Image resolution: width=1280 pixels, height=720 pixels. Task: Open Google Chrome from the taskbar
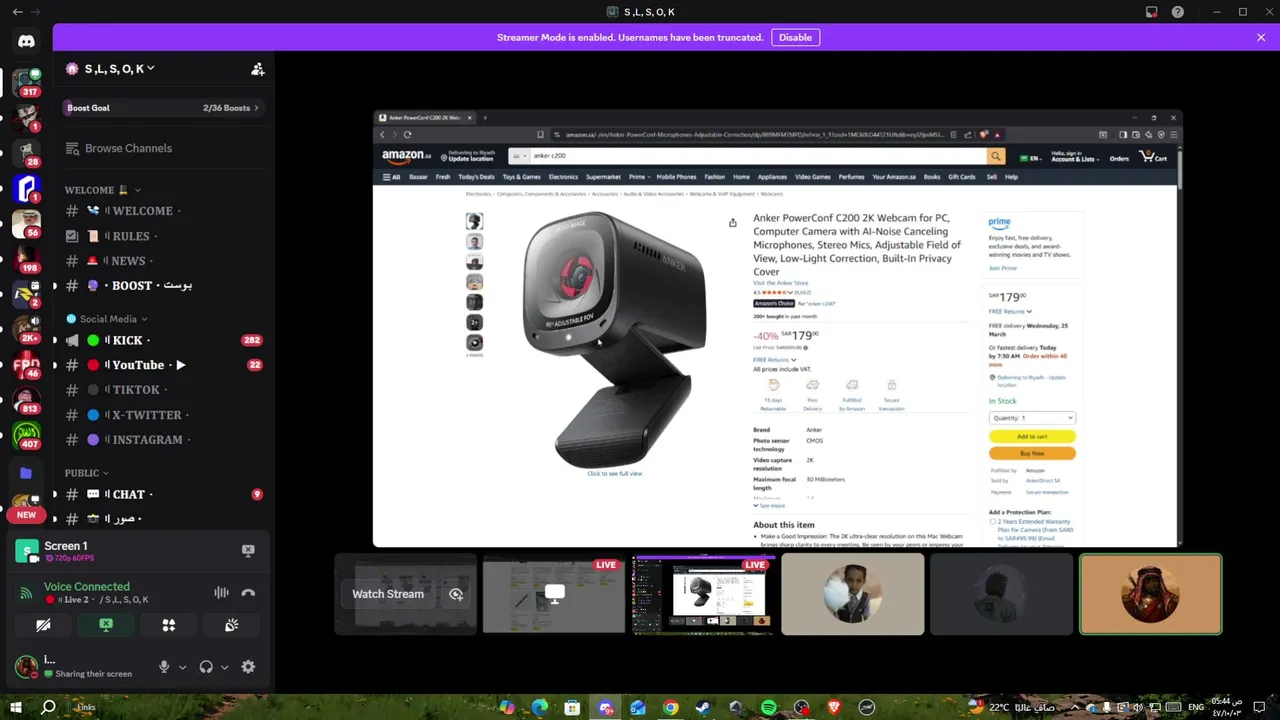coord(670,707)
